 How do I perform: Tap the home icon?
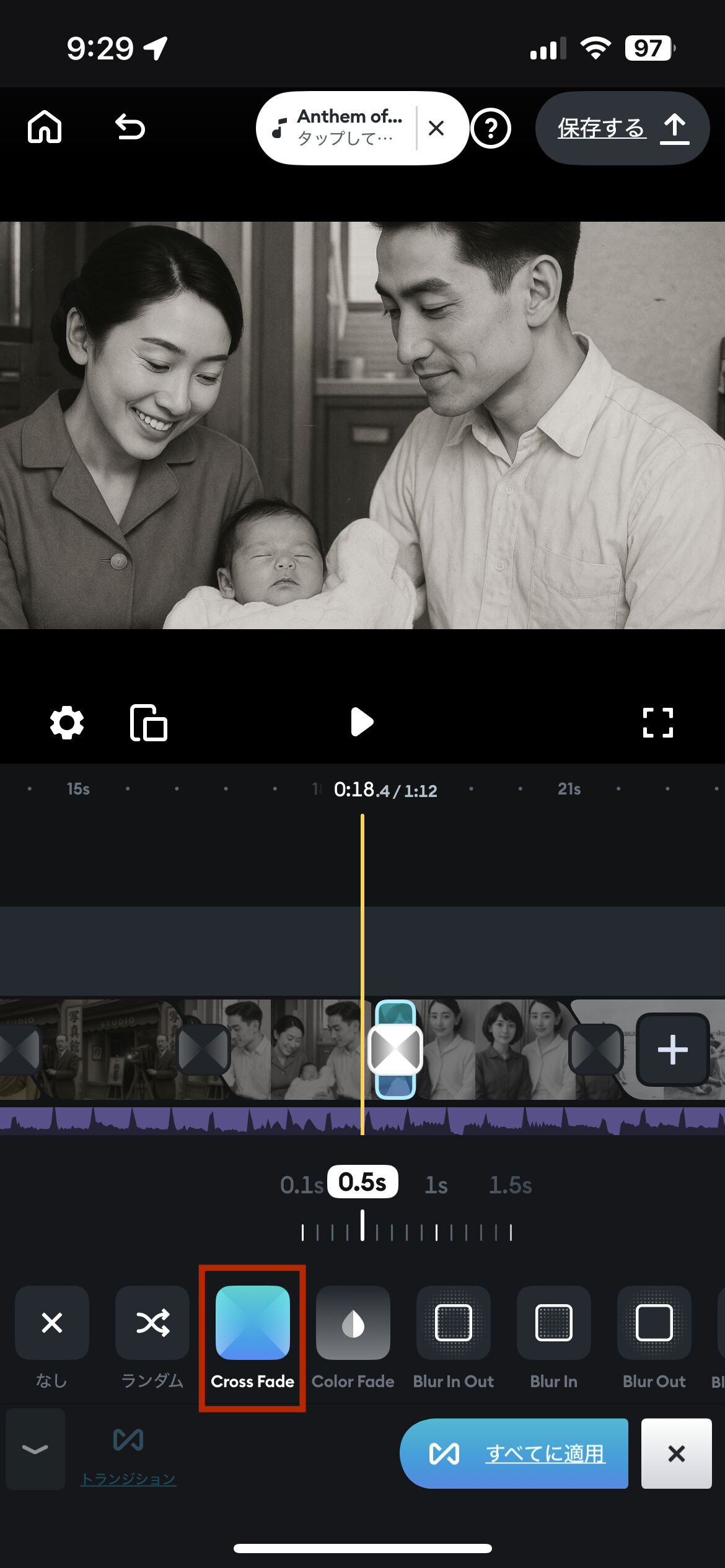[x=45, y=128]
